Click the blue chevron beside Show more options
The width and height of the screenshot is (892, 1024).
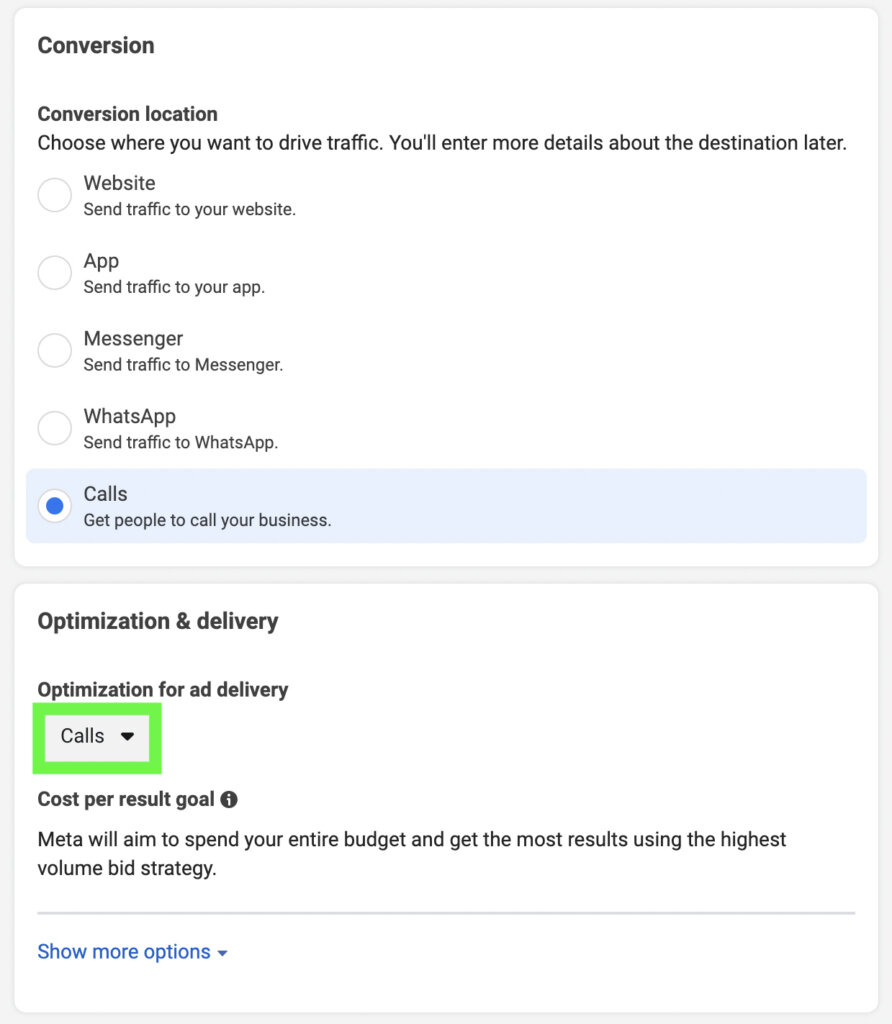click(222, 952)
